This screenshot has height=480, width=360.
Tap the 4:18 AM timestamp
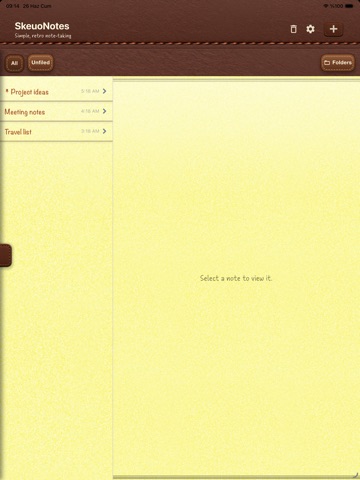click(x=90, y=111)
